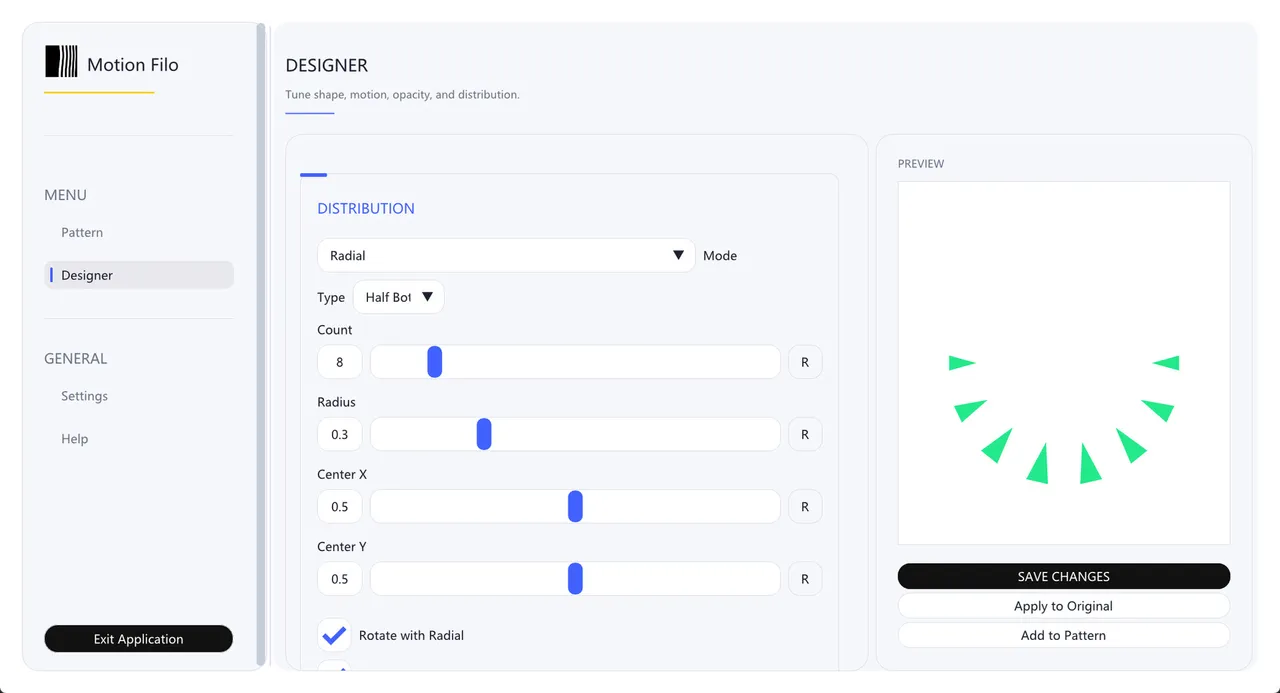The width and height of the screenshot is (1280, 693).
Task: Click the sidebar vertical scrollbar
Action: pos(261,345)
